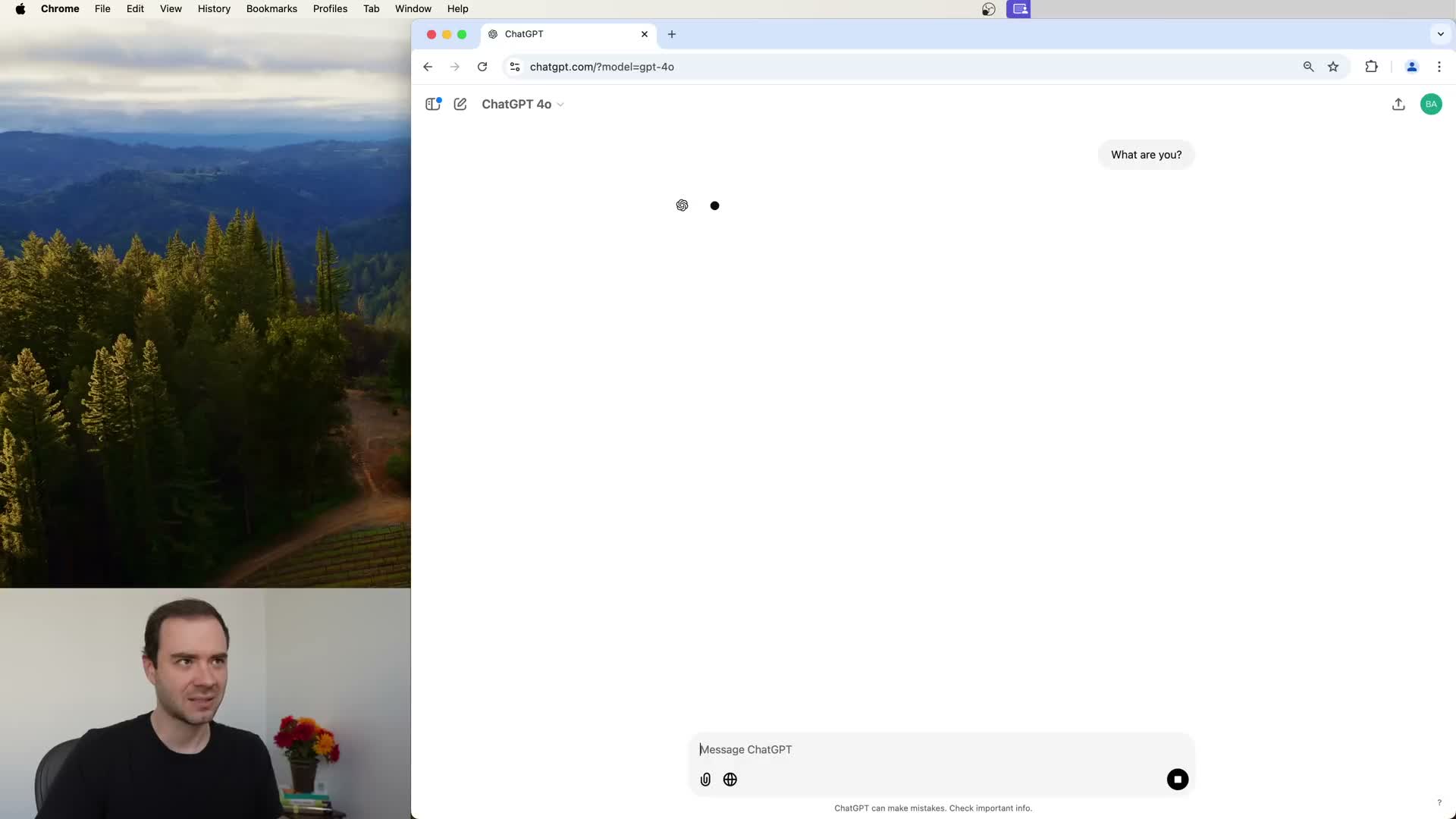This screenshot has width=1456, height=819.
Task: Click the Message ChatGPT input field
Action: point(940,749)
